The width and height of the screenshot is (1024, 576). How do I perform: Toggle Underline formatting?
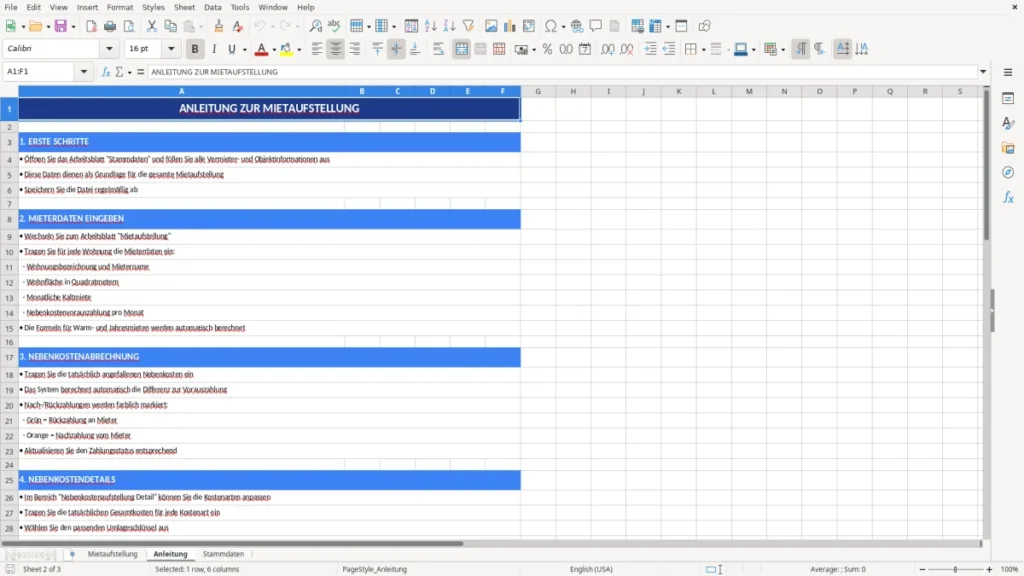pyautogui.click(x=231, y=49)
